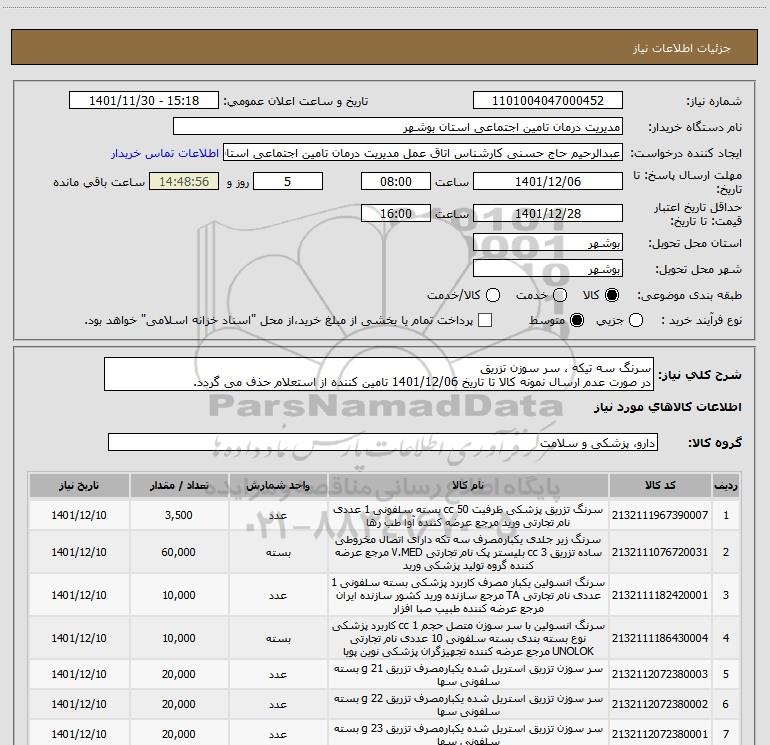Select the کالا/خدمت radio button
Viewport: 770px width, 745px height.
(x=493, y=295)
